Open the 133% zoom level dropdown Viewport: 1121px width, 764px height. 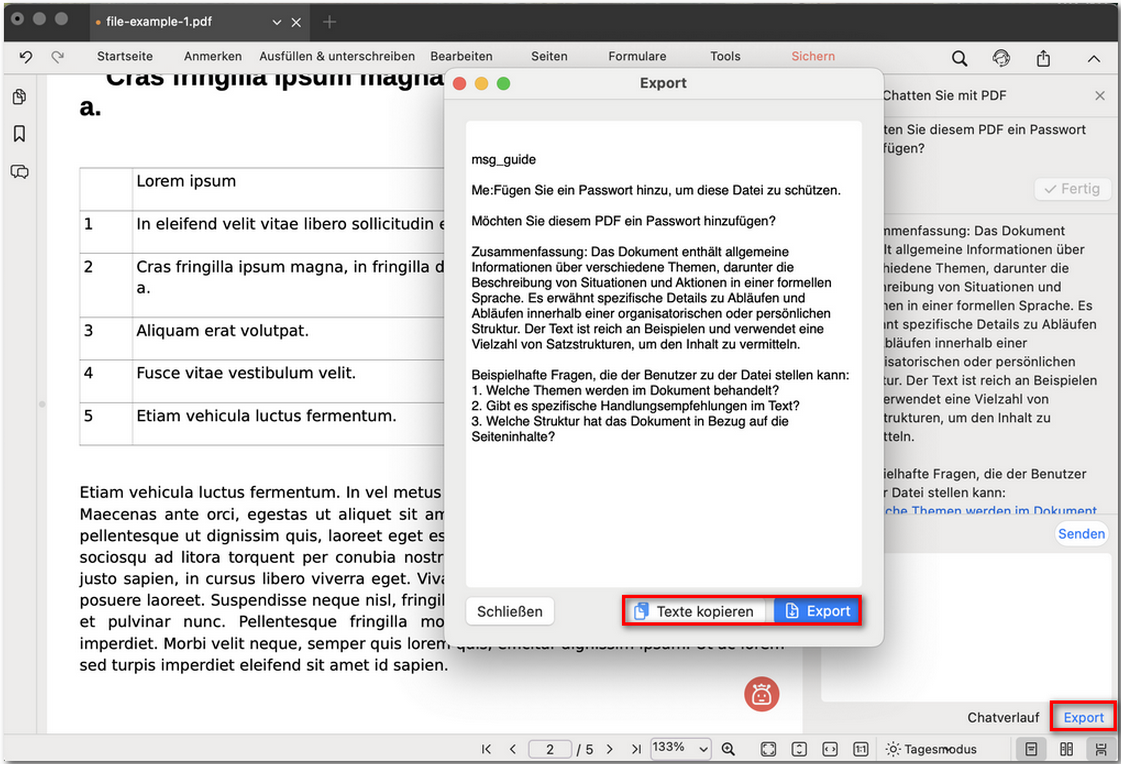(680, 748)
